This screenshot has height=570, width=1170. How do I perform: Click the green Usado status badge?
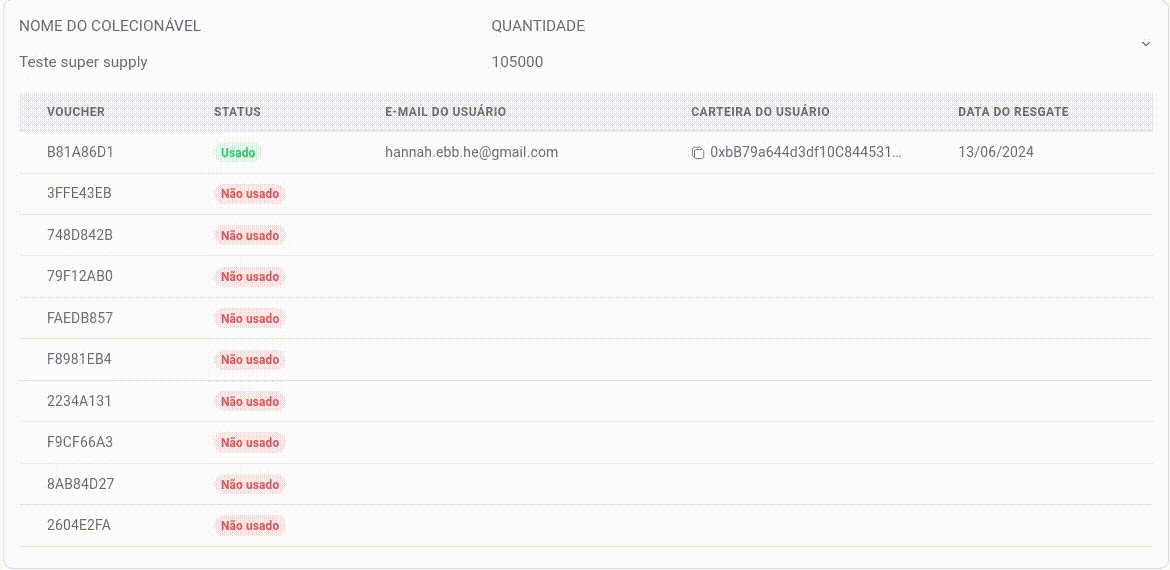point(238,153)
